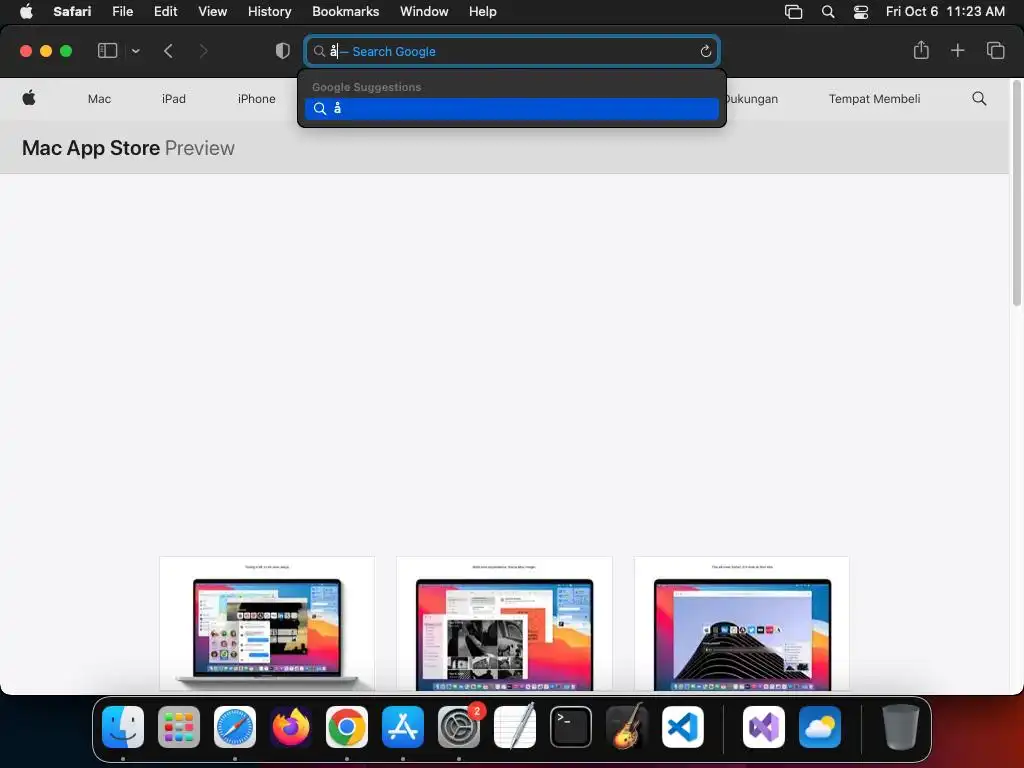Open Stage Manager windows icon in menu bar

coord(793,12)
